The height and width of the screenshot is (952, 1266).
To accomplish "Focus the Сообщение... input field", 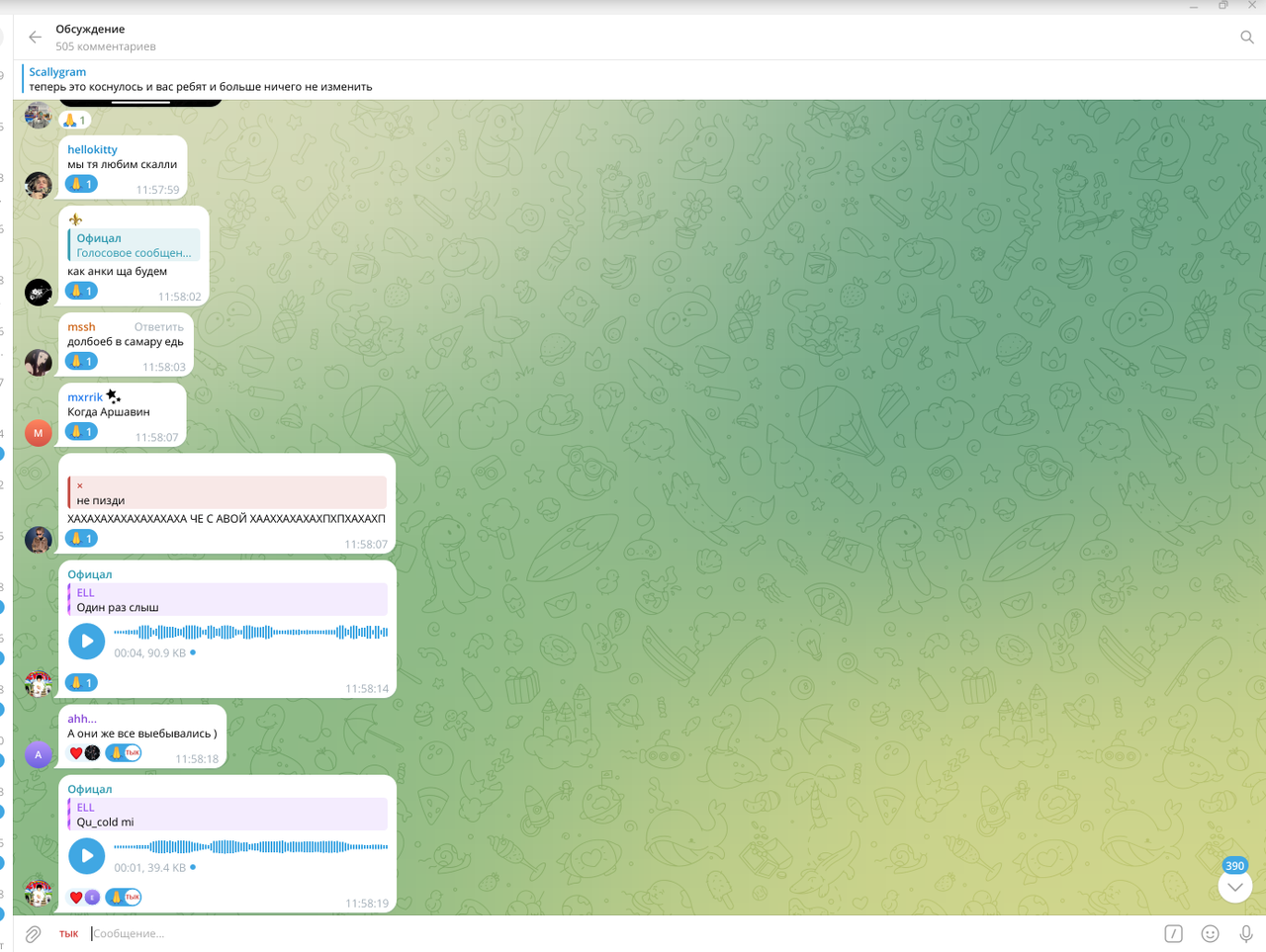I will coord(623,933).
